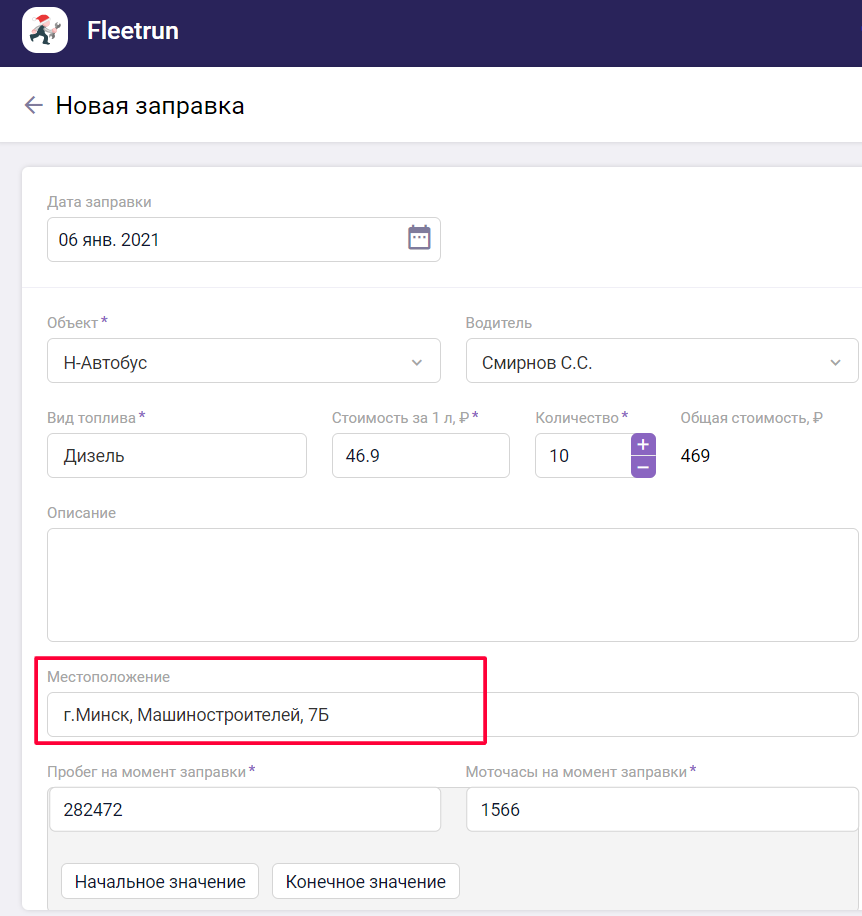Click the Начальное значение button
The height and width of the screenshot is (916, 862).
coord(160,882)
